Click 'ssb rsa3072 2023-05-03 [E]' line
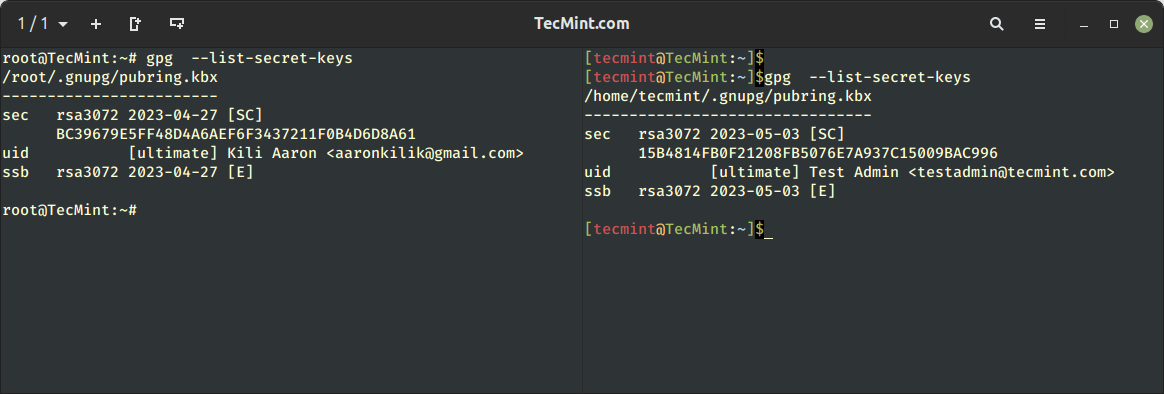This screenshot has height=394, width=1164. coord(710,191)
